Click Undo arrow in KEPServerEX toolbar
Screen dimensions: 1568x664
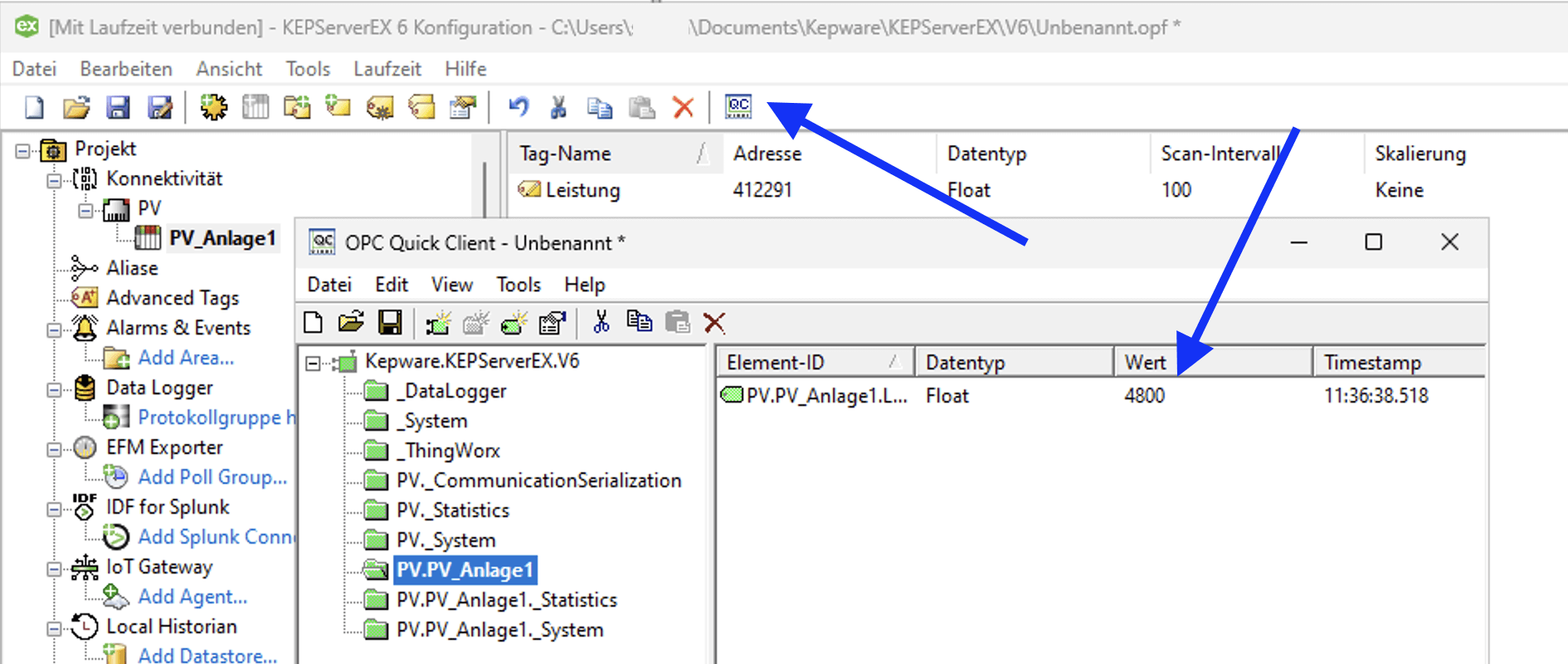coord(519,107)
